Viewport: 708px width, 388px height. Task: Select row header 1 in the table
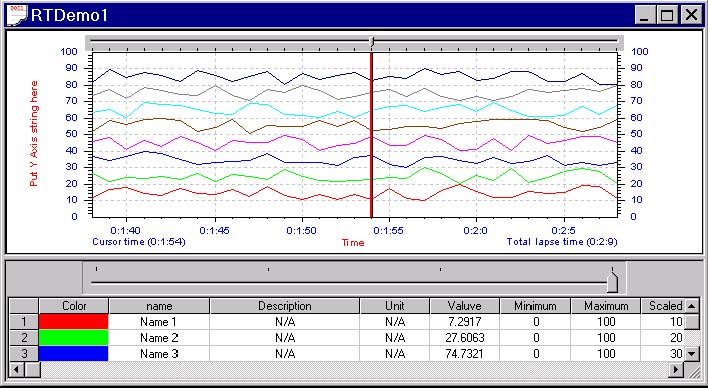point(24,322)
